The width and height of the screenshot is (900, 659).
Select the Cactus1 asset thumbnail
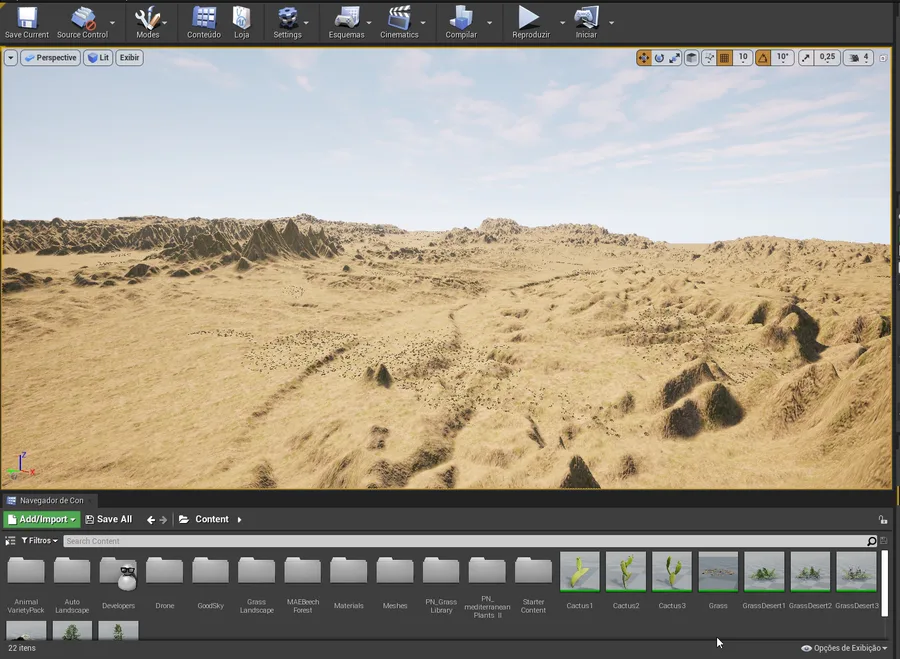point(580,572)
